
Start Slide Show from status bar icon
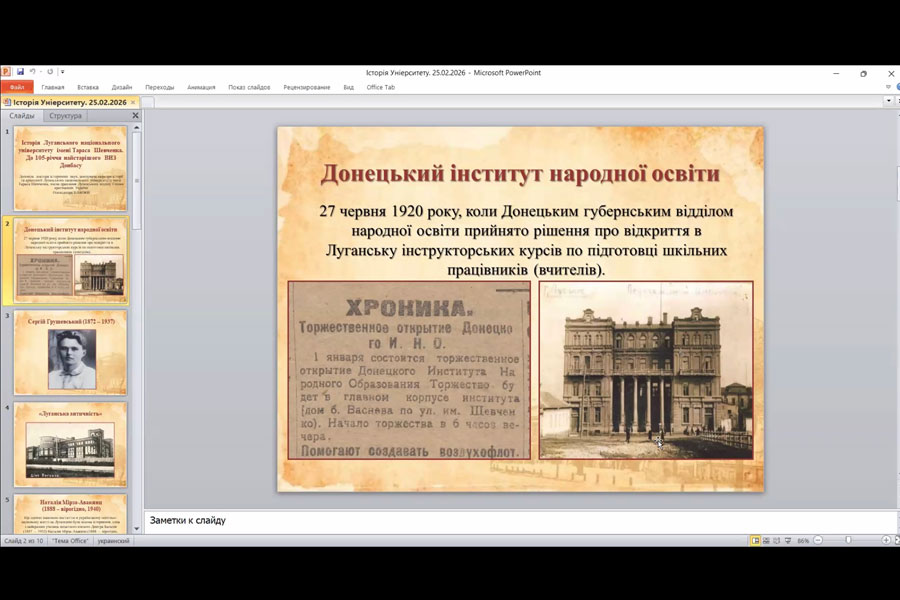(x=788, y=540)
